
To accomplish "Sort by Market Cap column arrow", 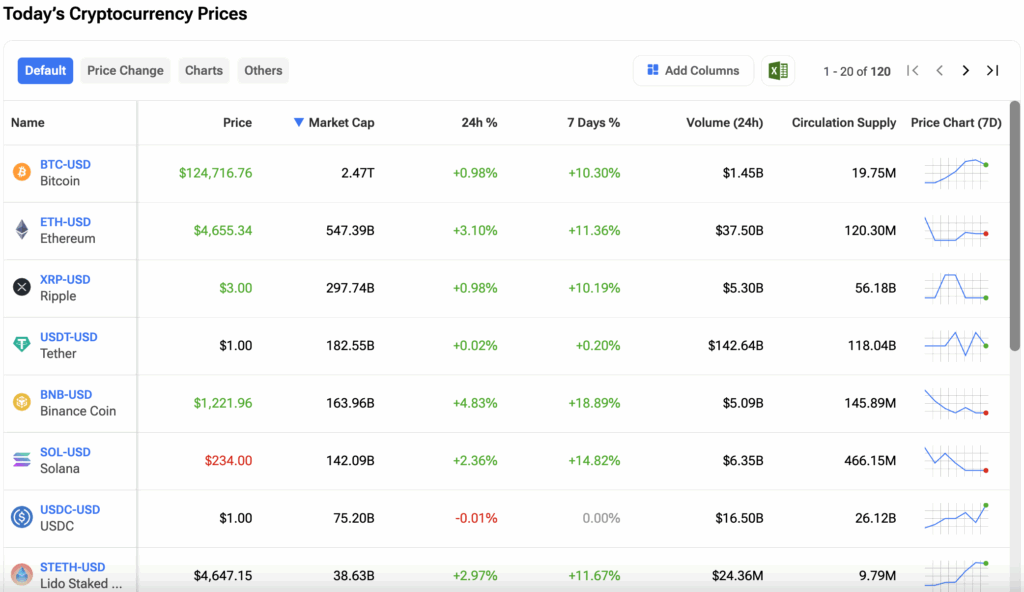I will coord(298,123).
